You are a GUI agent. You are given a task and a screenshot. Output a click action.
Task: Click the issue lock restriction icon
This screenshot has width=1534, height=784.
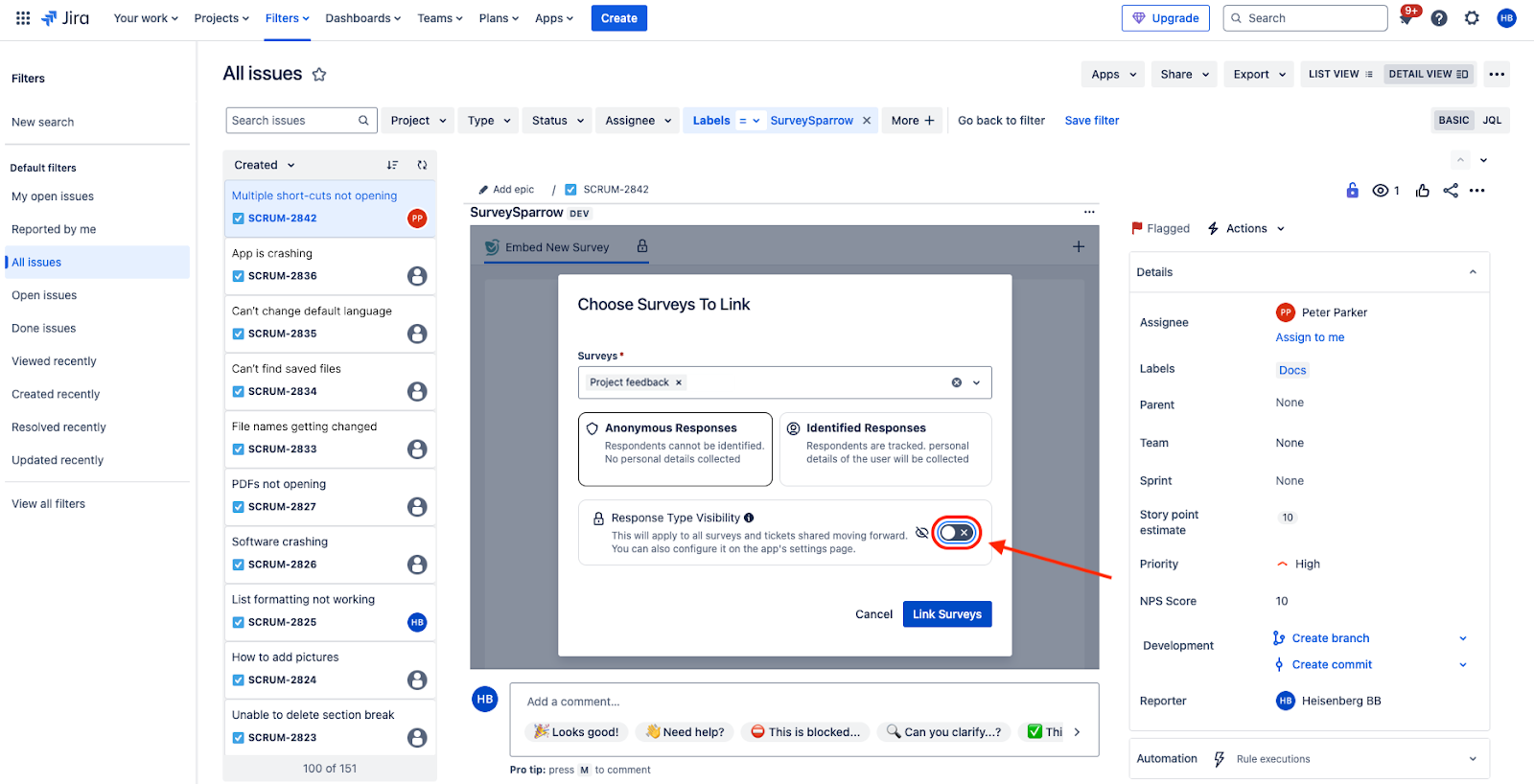coord(1352,191)
